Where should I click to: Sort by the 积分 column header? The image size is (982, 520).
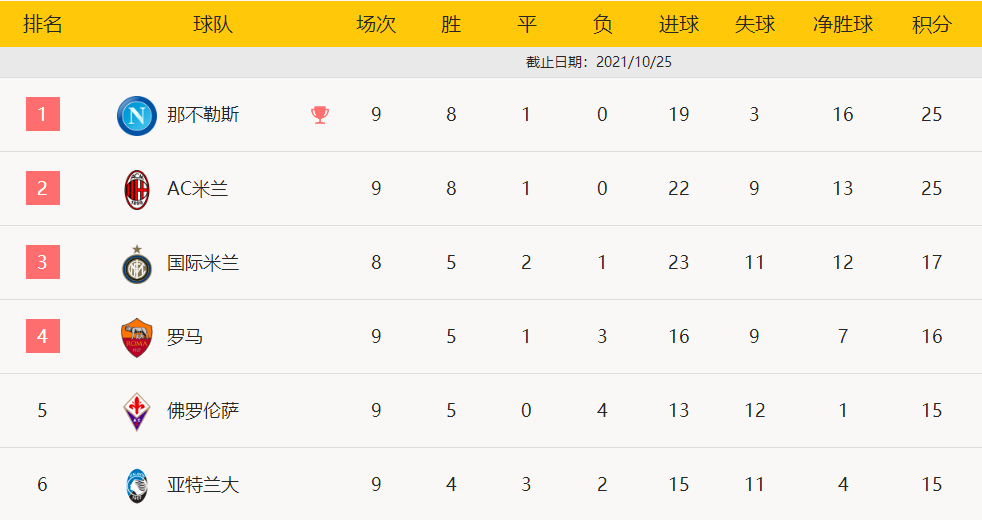pos(932,24)
